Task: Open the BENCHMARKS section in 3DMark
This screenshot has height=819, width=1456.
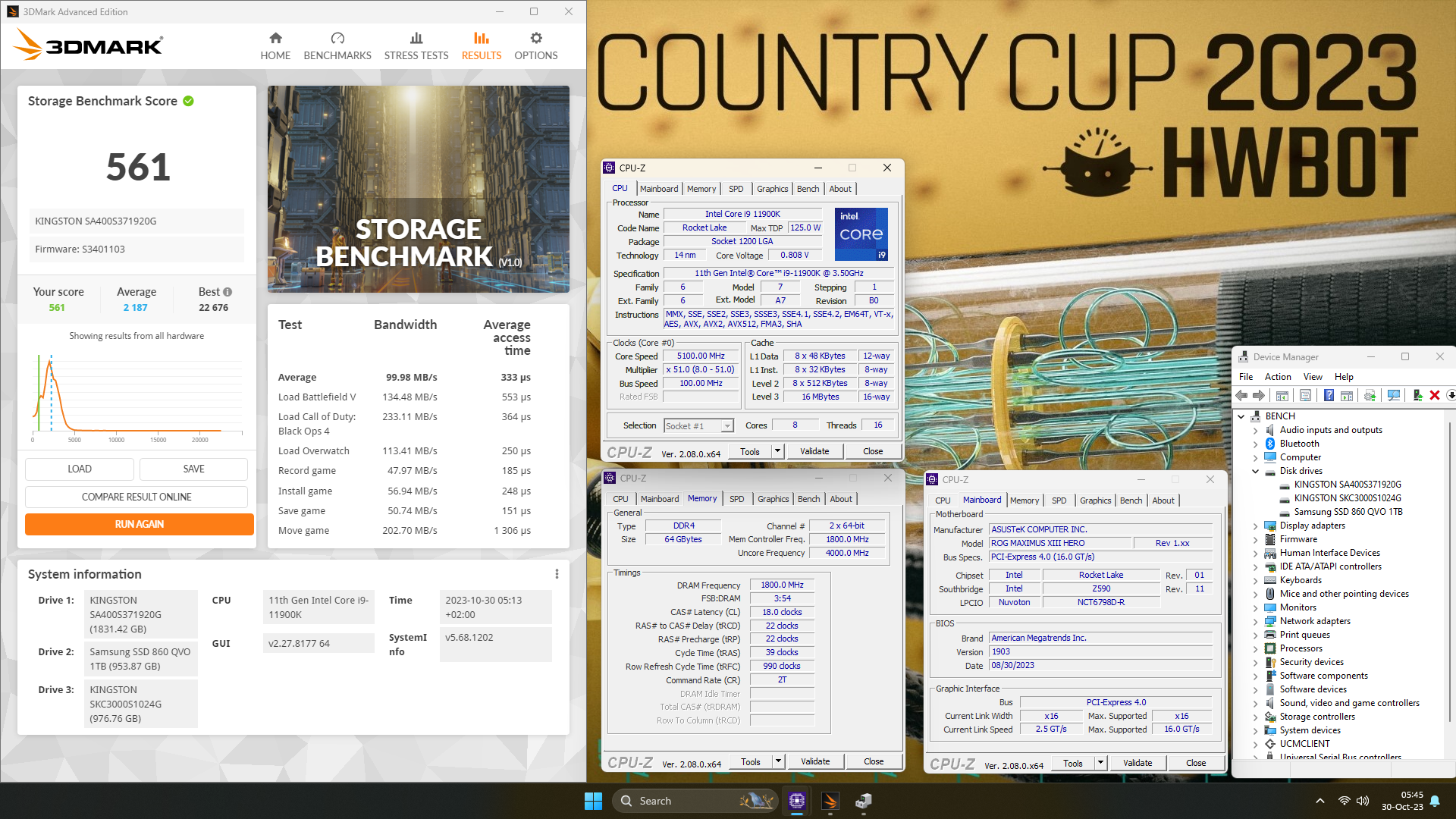Action: point(337,45)
